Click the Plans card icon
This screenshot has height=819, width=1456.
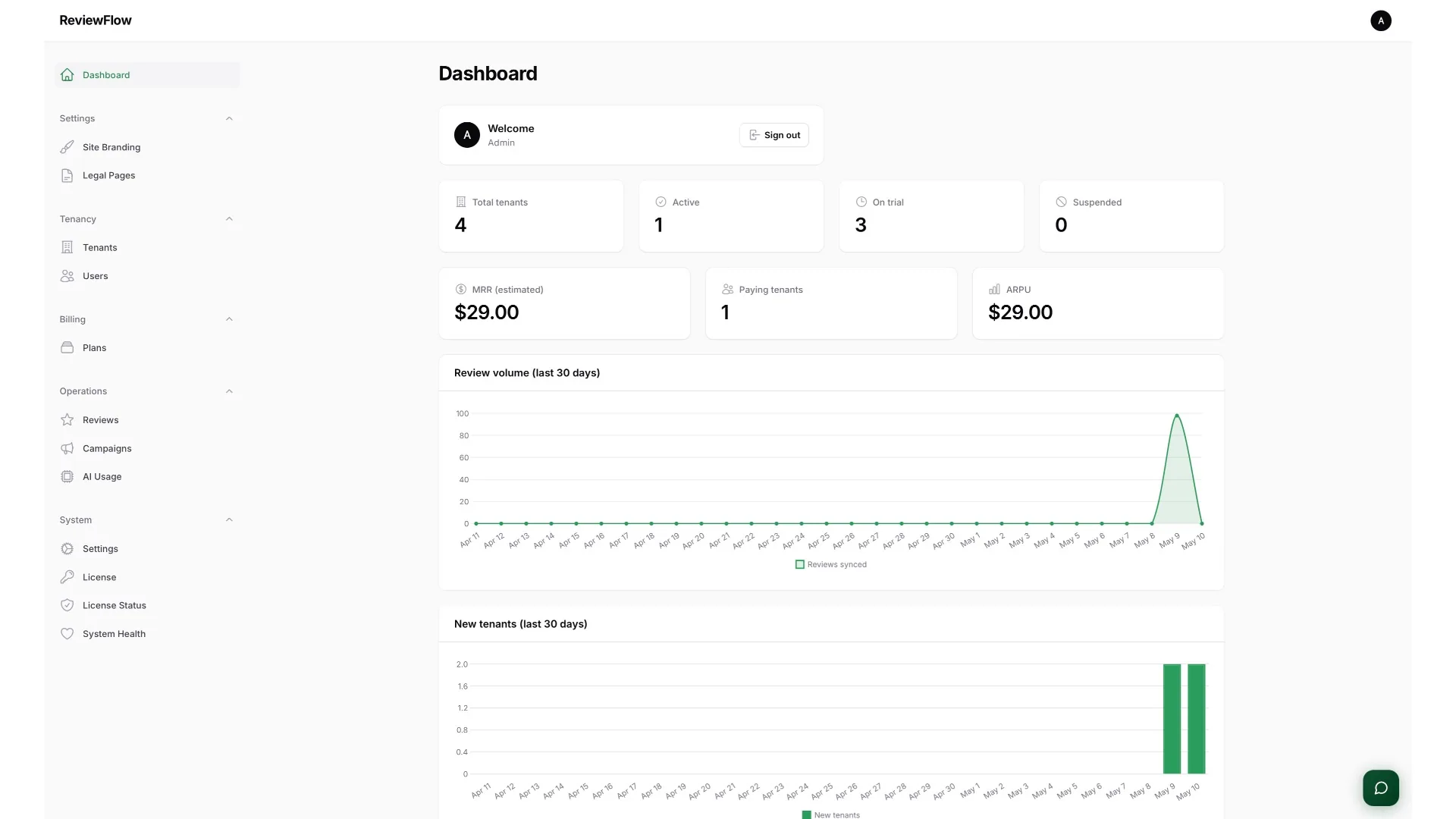tap(67, 347)
